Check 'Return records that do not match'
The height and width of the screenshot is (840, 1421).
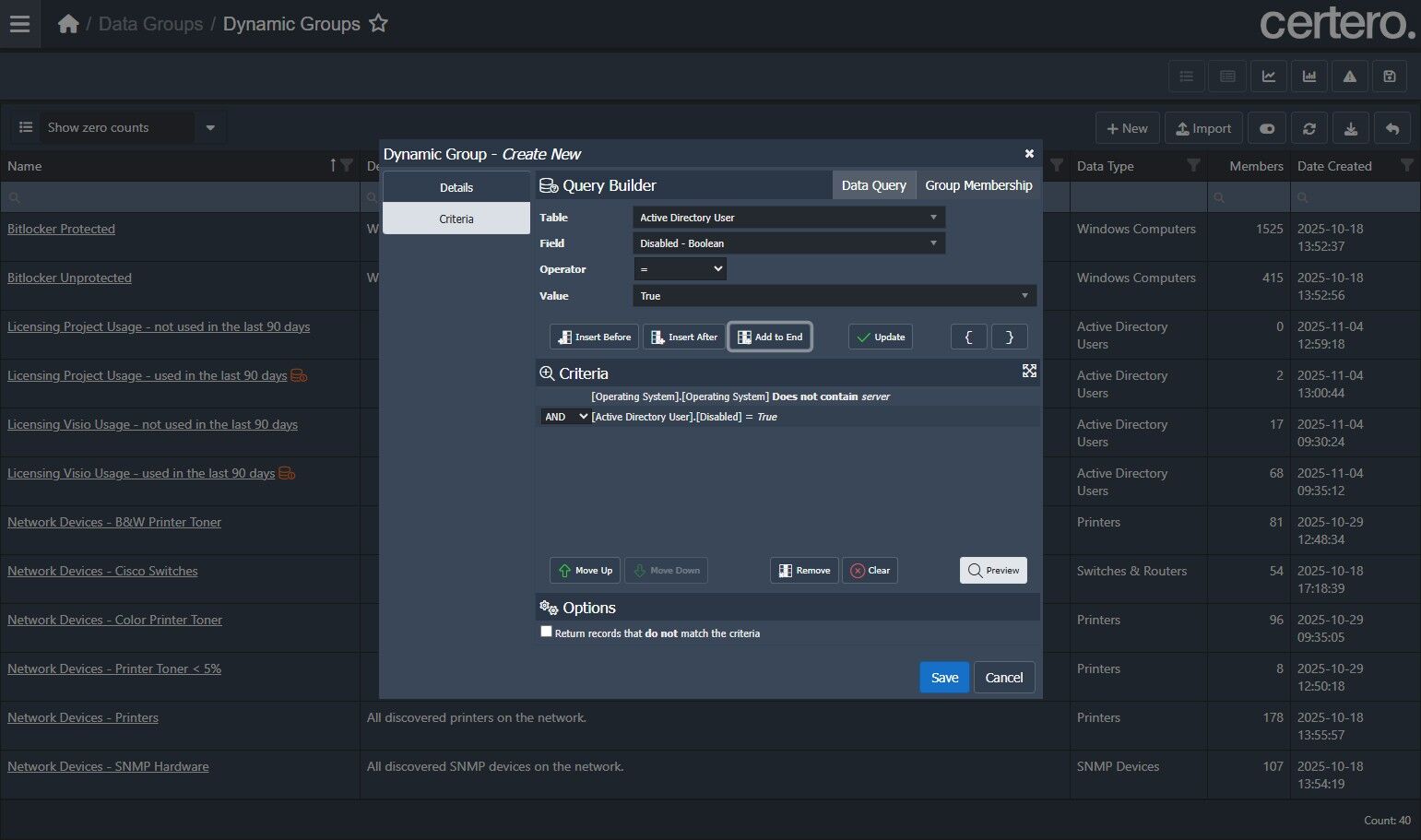(546, 632)
